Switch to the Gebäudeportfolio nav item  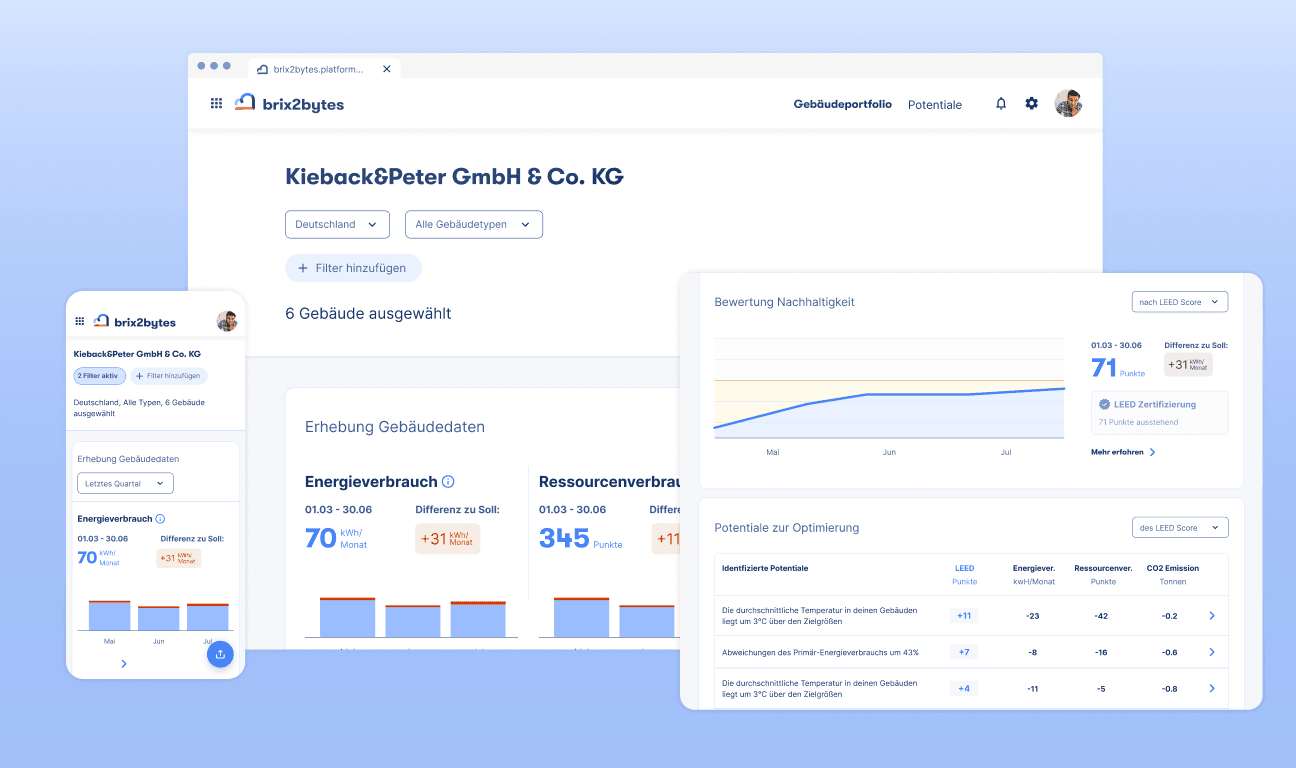point(842,104)
